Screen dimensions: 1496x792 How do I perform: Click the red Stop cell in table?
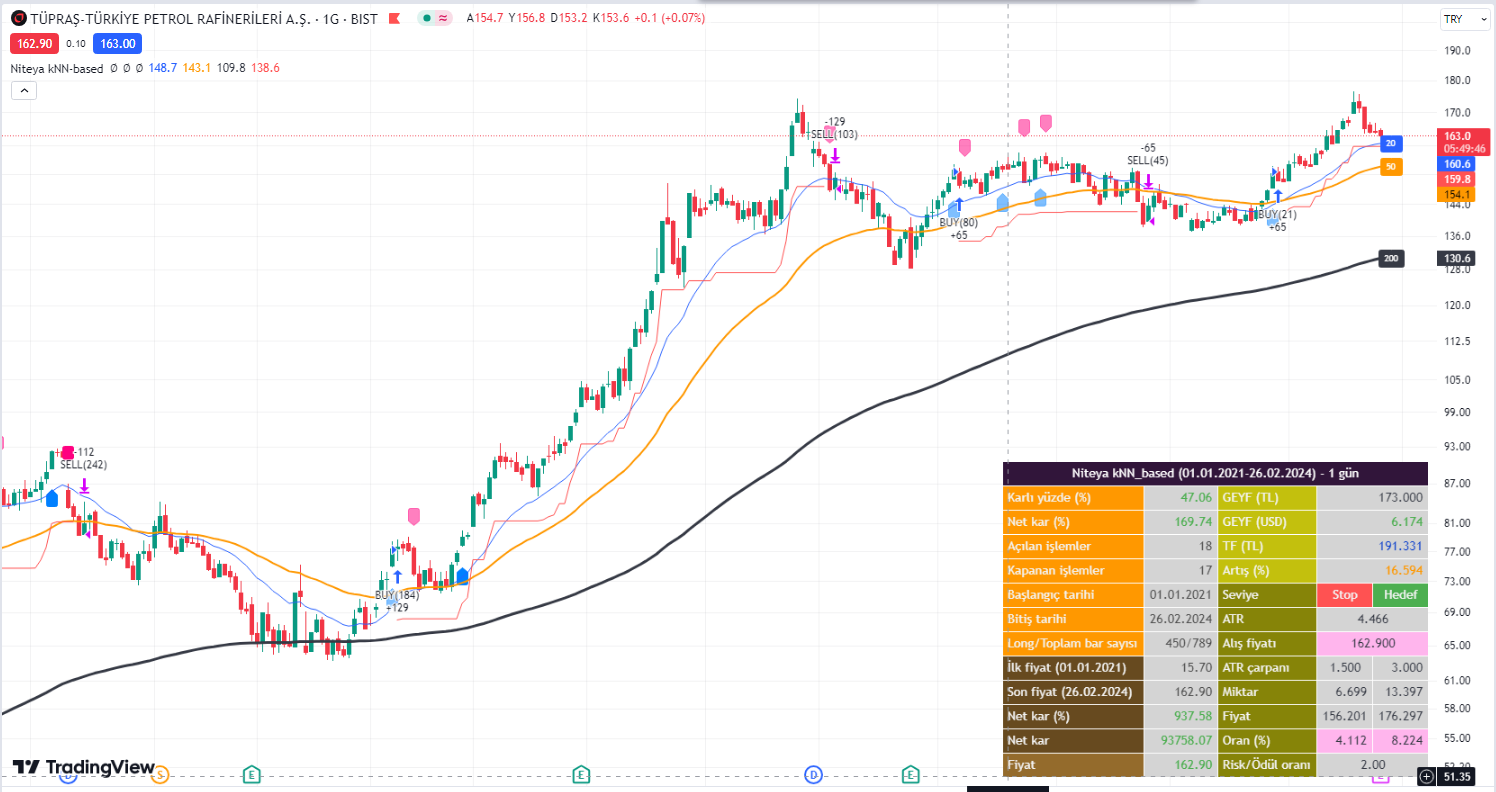[1344, 595]
